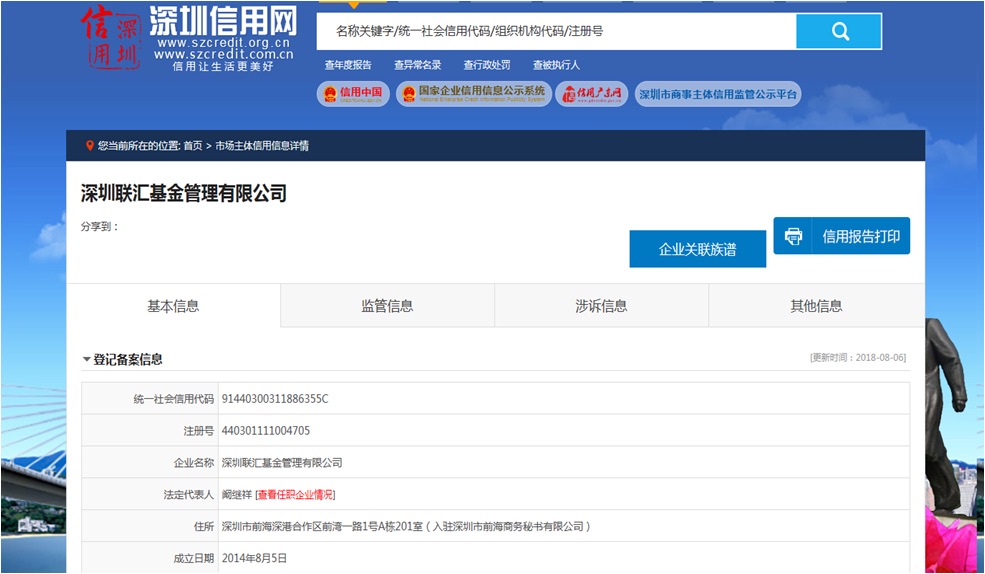The height and width of the screenshot is (574, 985).
Task: Click the 分享到 label
Action: [x=99, y=227]
